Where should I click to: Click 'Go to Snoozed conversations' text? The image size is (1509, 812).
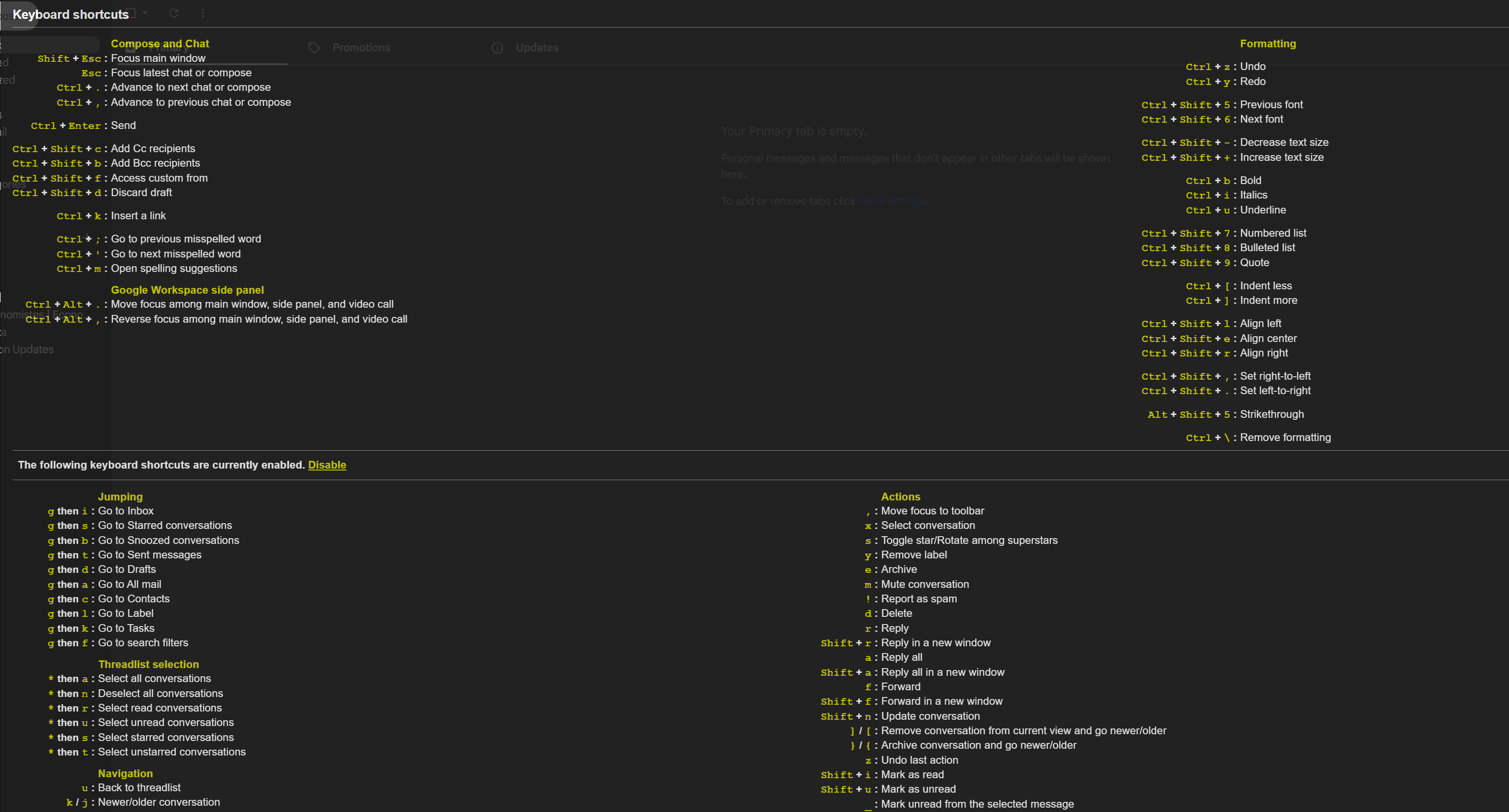[x=168, y=541]
